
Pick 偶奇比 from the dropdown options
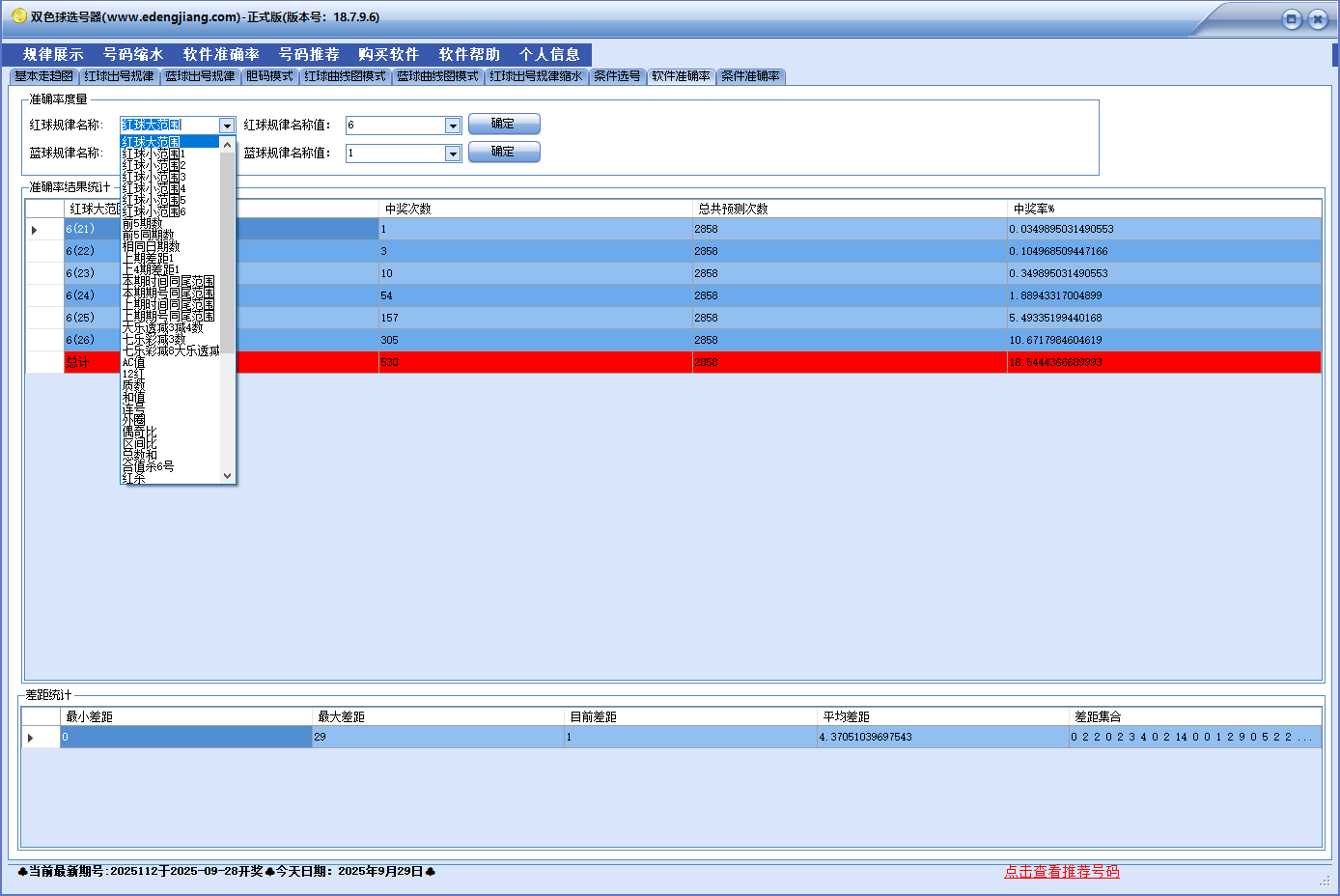coord(139,433)
